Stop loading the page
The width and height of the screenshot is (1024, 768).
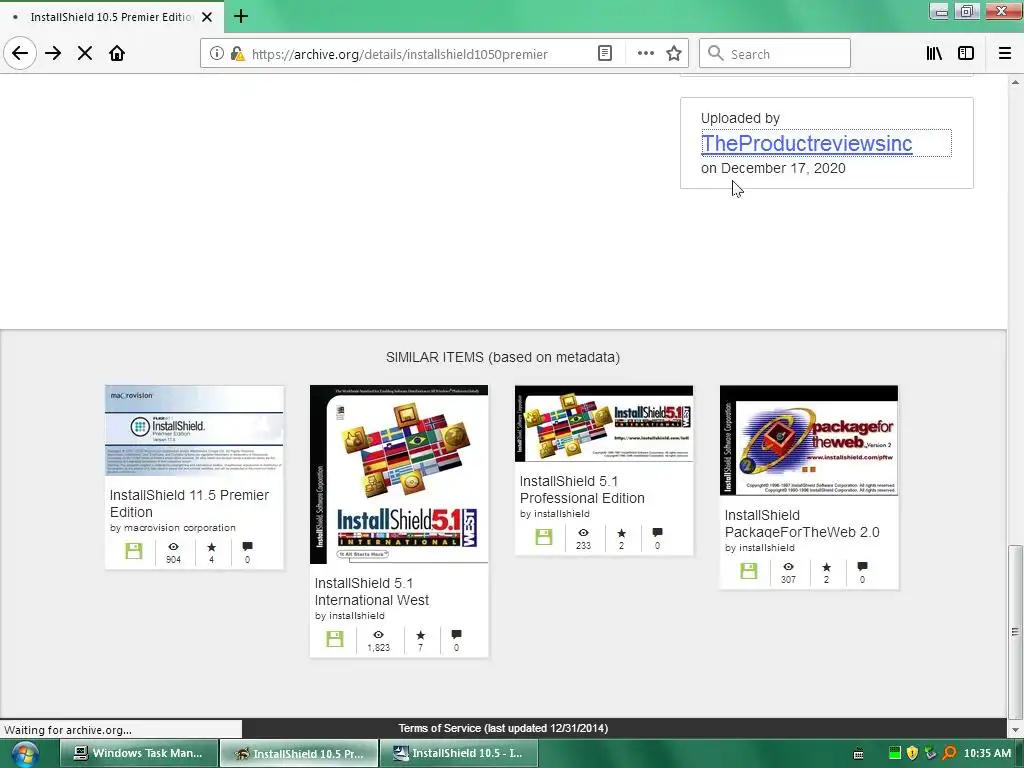coord(85,54)
